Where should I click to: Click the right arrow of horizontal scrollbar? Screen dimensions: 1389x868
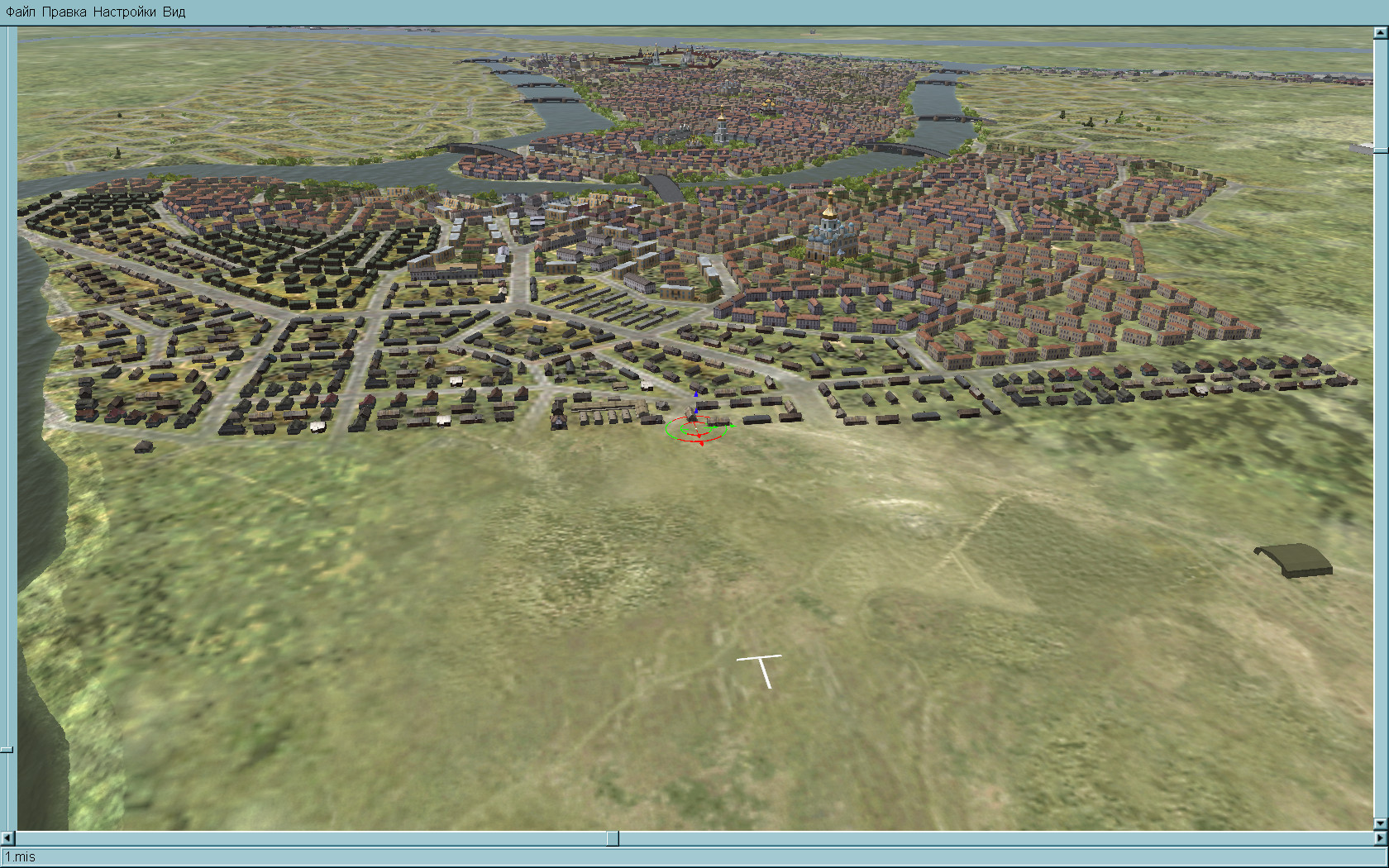[1380, 838]
